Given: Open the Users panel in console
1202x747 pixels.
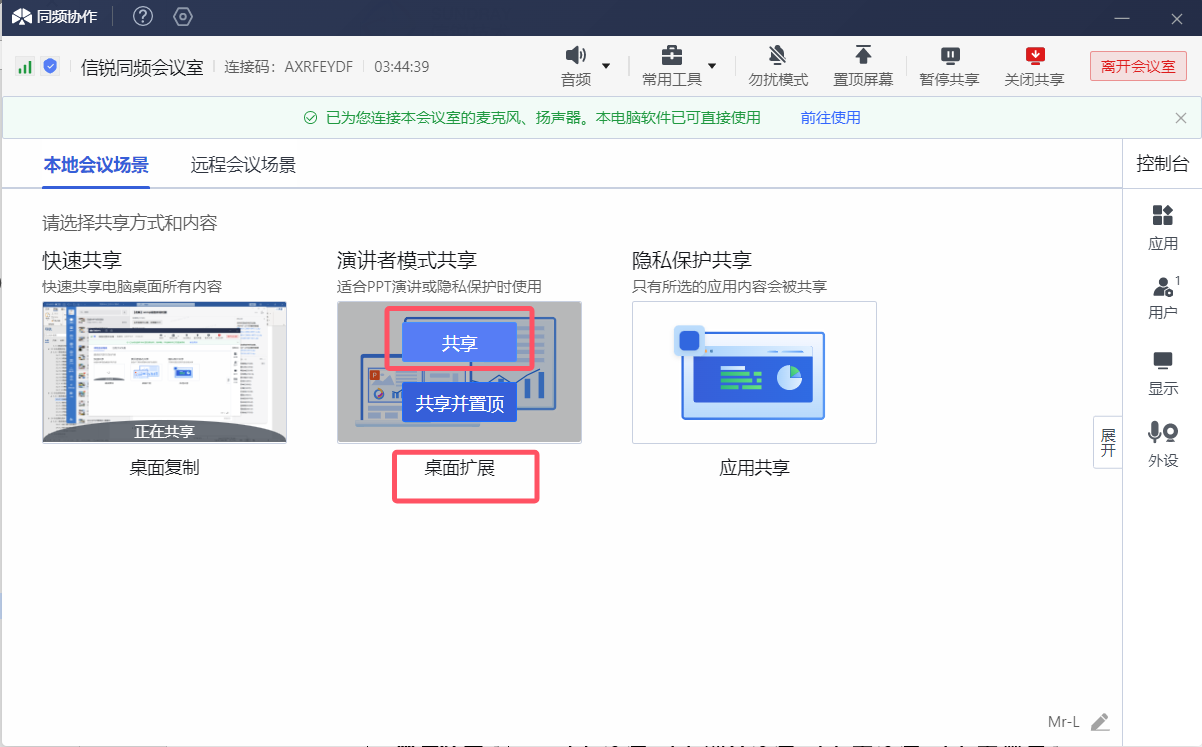Looking at the screenshot, I should click(1163, 297).
